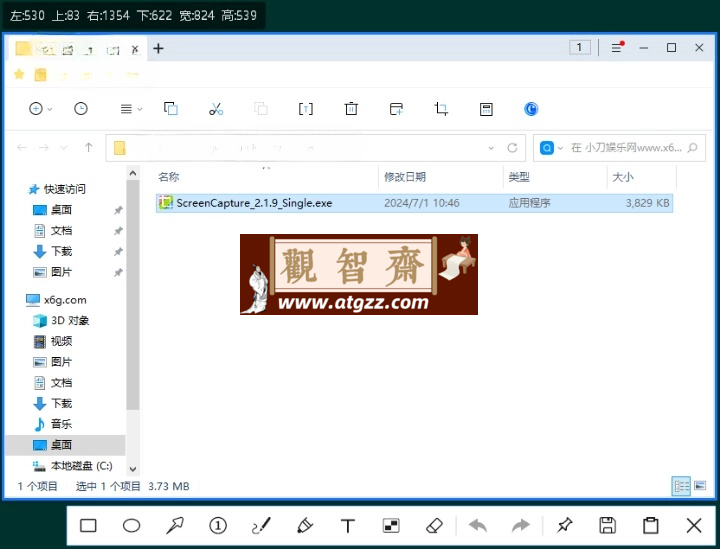Select the mosaic blur tool
This screenshot has height=549, width=720.
tap(391, 526)
